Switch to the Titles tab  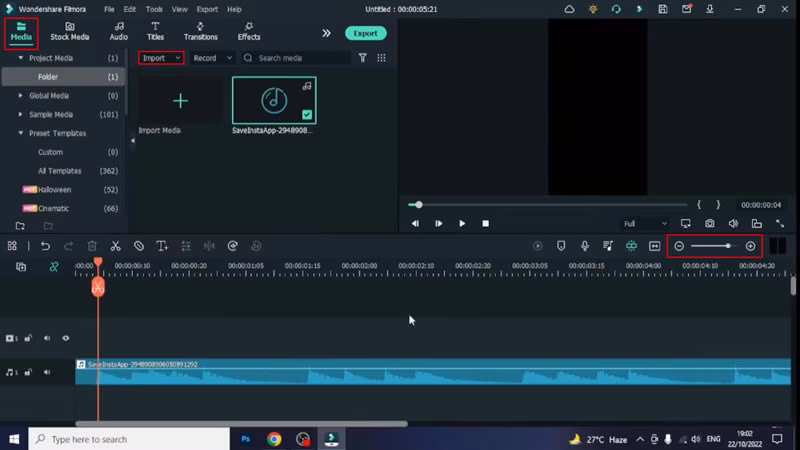point(155,32)
